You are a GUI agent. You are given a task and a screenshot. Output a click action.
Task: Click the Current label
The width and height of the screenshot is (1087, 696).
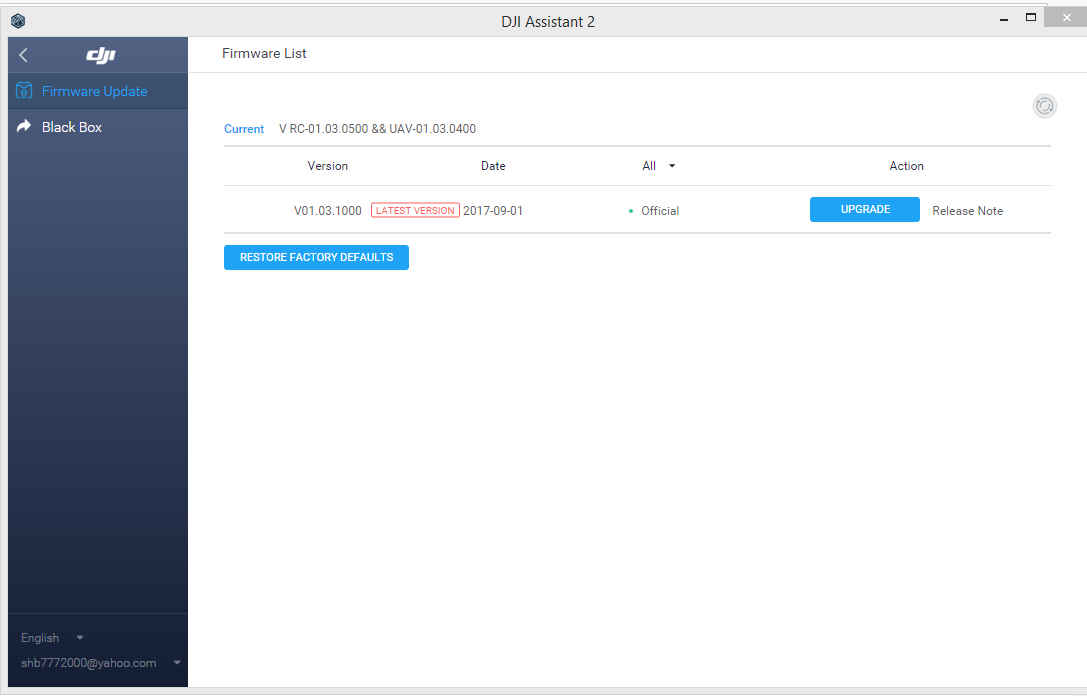244,129
